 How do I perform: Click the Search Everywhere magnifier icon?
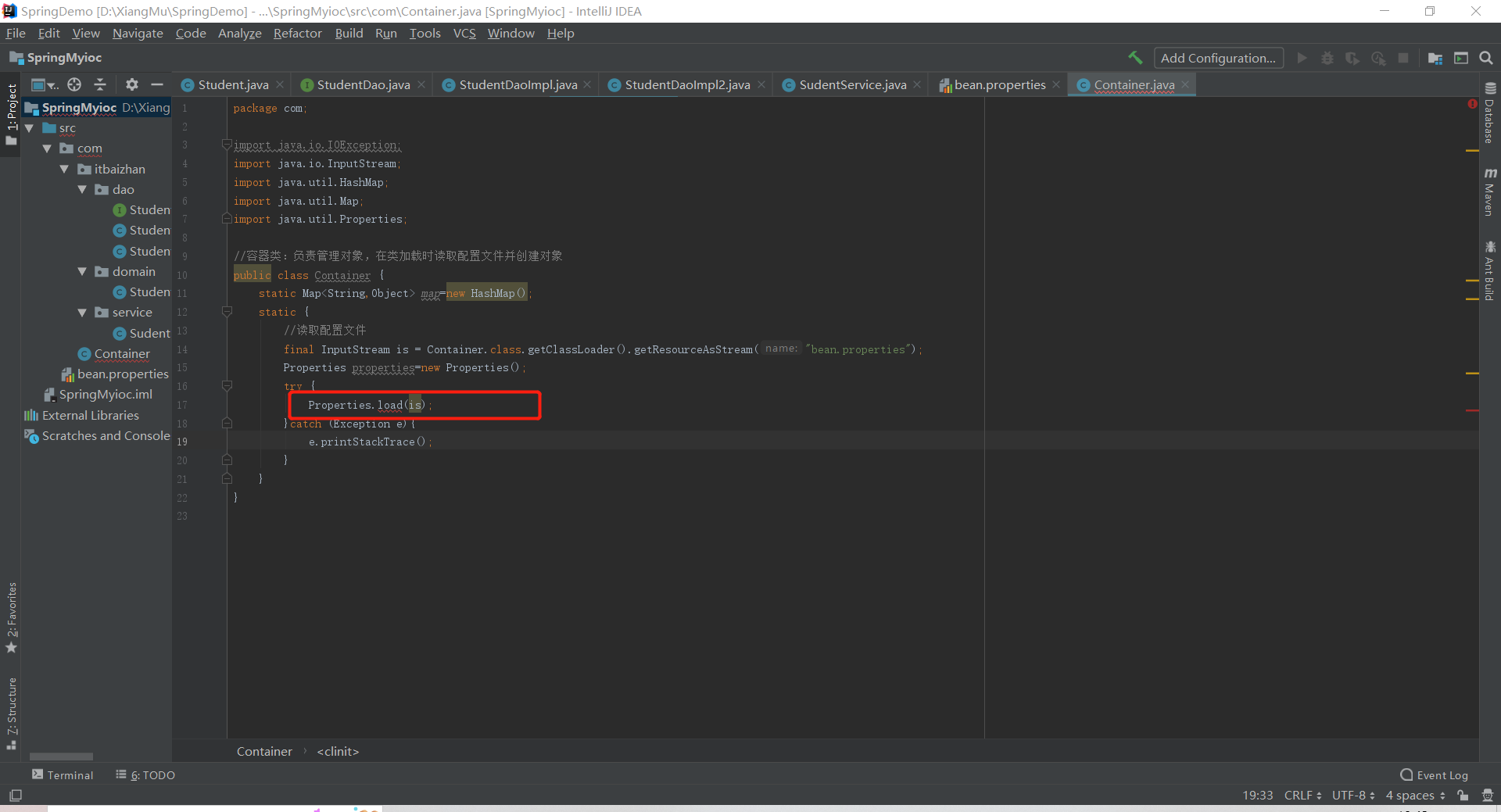click(1486, 58)
